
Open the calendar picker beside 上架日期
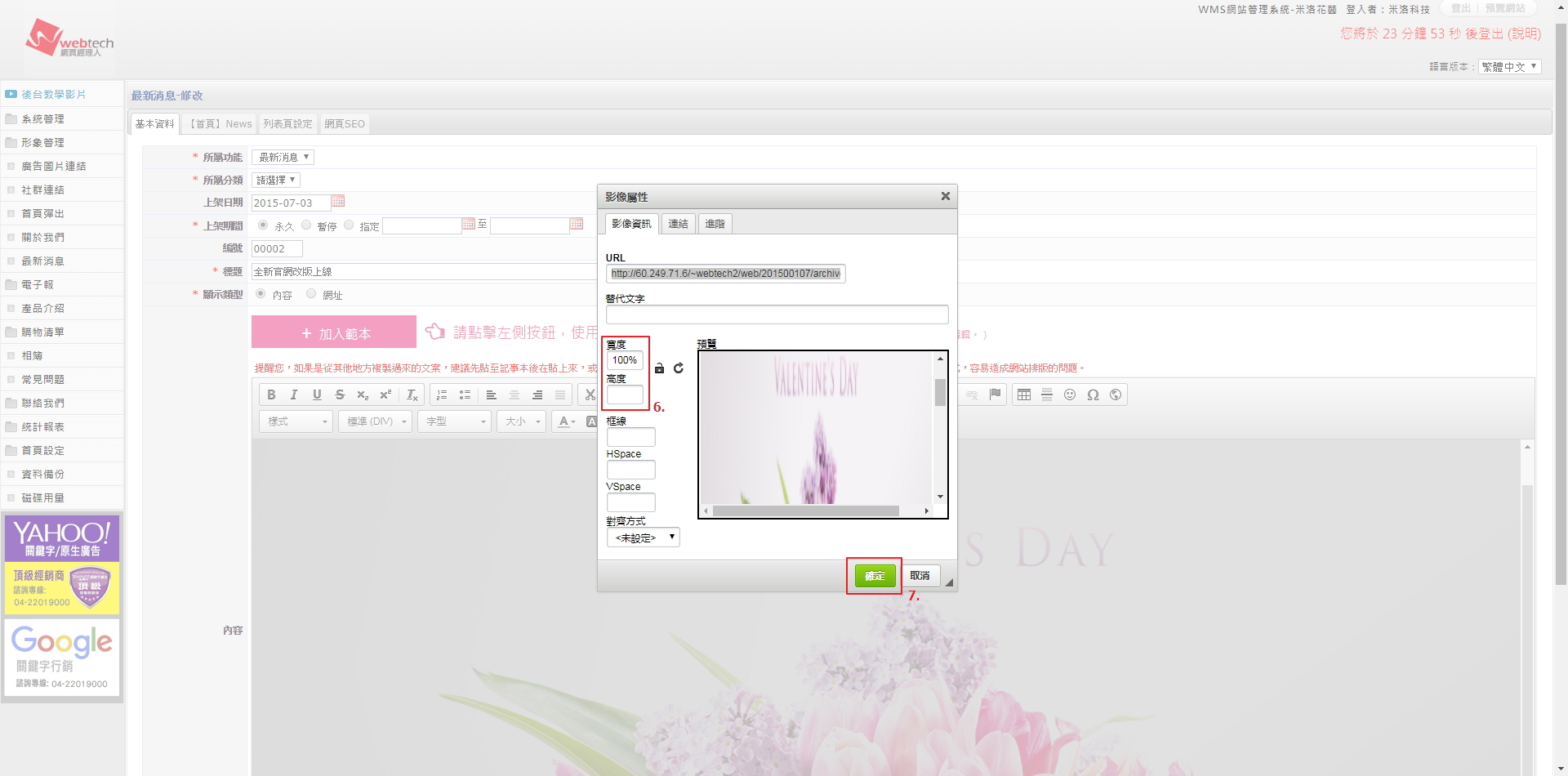click(338, 202)
